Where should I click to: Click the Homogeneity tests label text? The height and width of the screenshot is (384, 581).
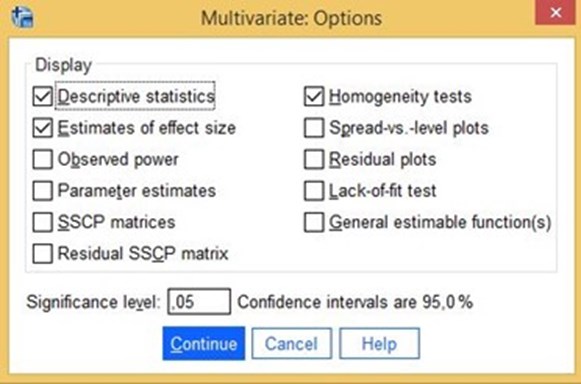point(400,96)
